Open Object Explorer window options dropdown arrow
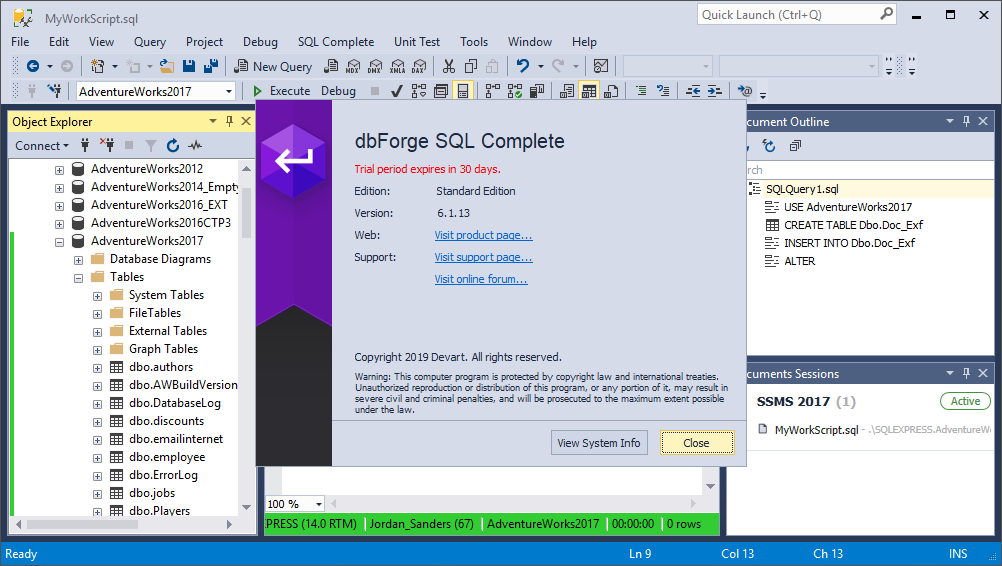The height and width of the screenshot is (566, 1002). 213,121
